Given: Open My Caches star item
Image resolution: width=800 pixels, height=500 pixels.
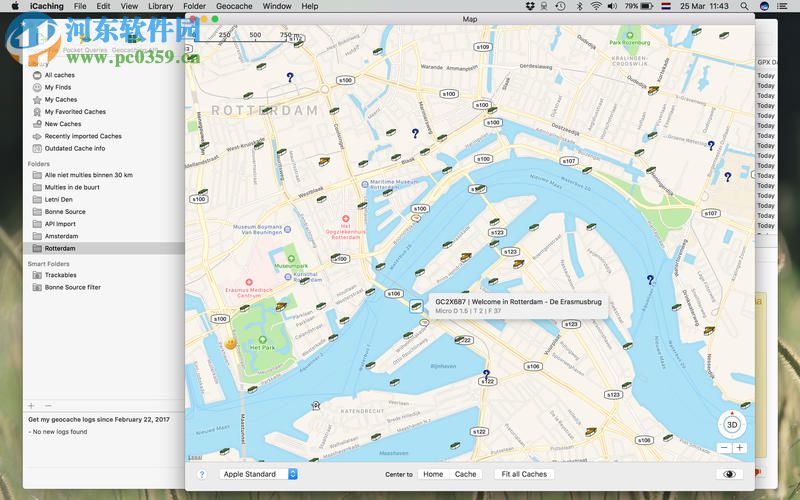Looking at the screenshot, I should 61,99.
